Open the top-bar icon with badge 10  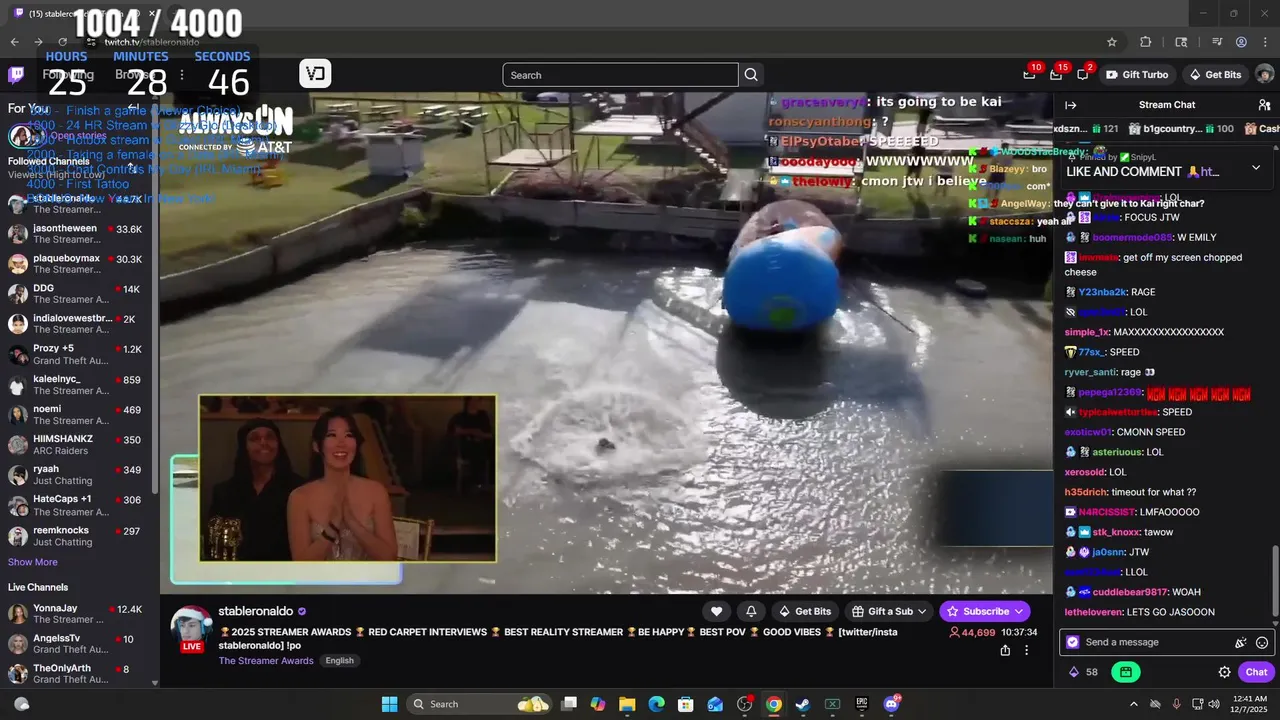pos(1029,74)
